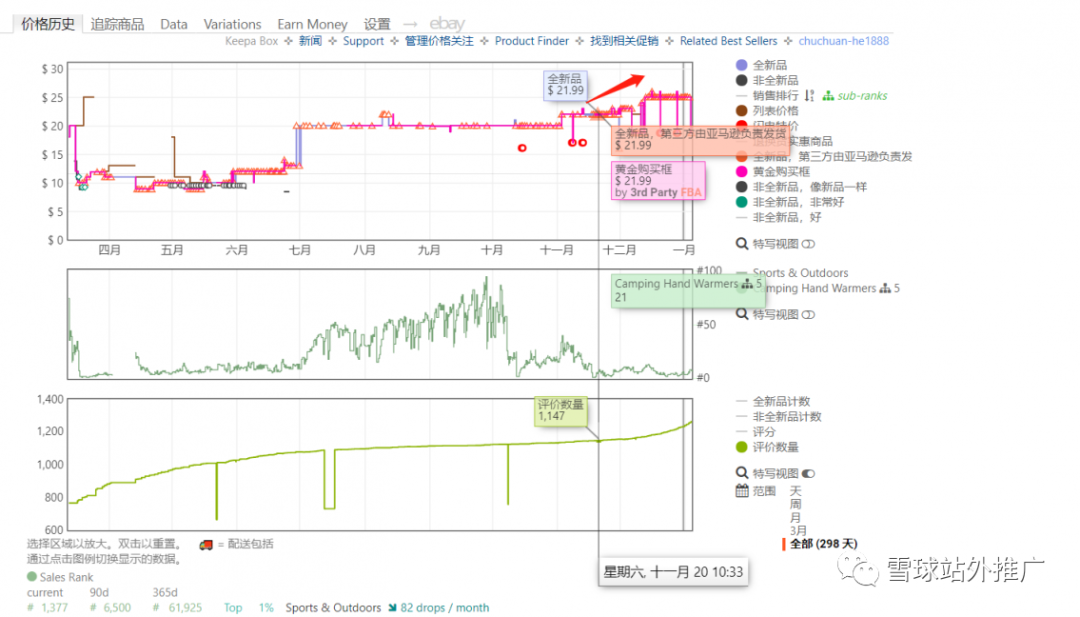Click the down-arrow icon before 82 drops

tap(392, 607)
